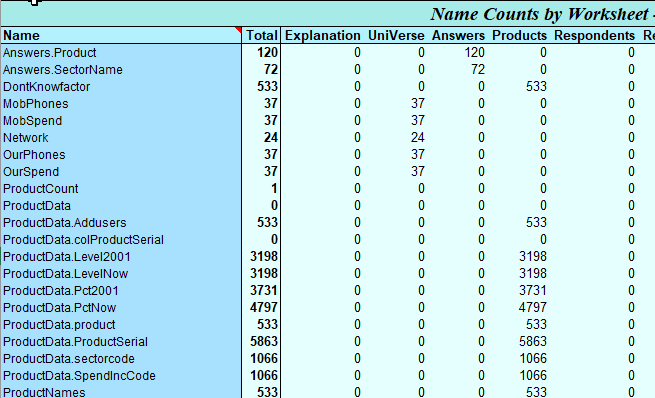Viewport: 655px width, 398px height.
Task: Click the Products count 3198 in ProductData.Level2001 row
Action: tap(533, 257)
